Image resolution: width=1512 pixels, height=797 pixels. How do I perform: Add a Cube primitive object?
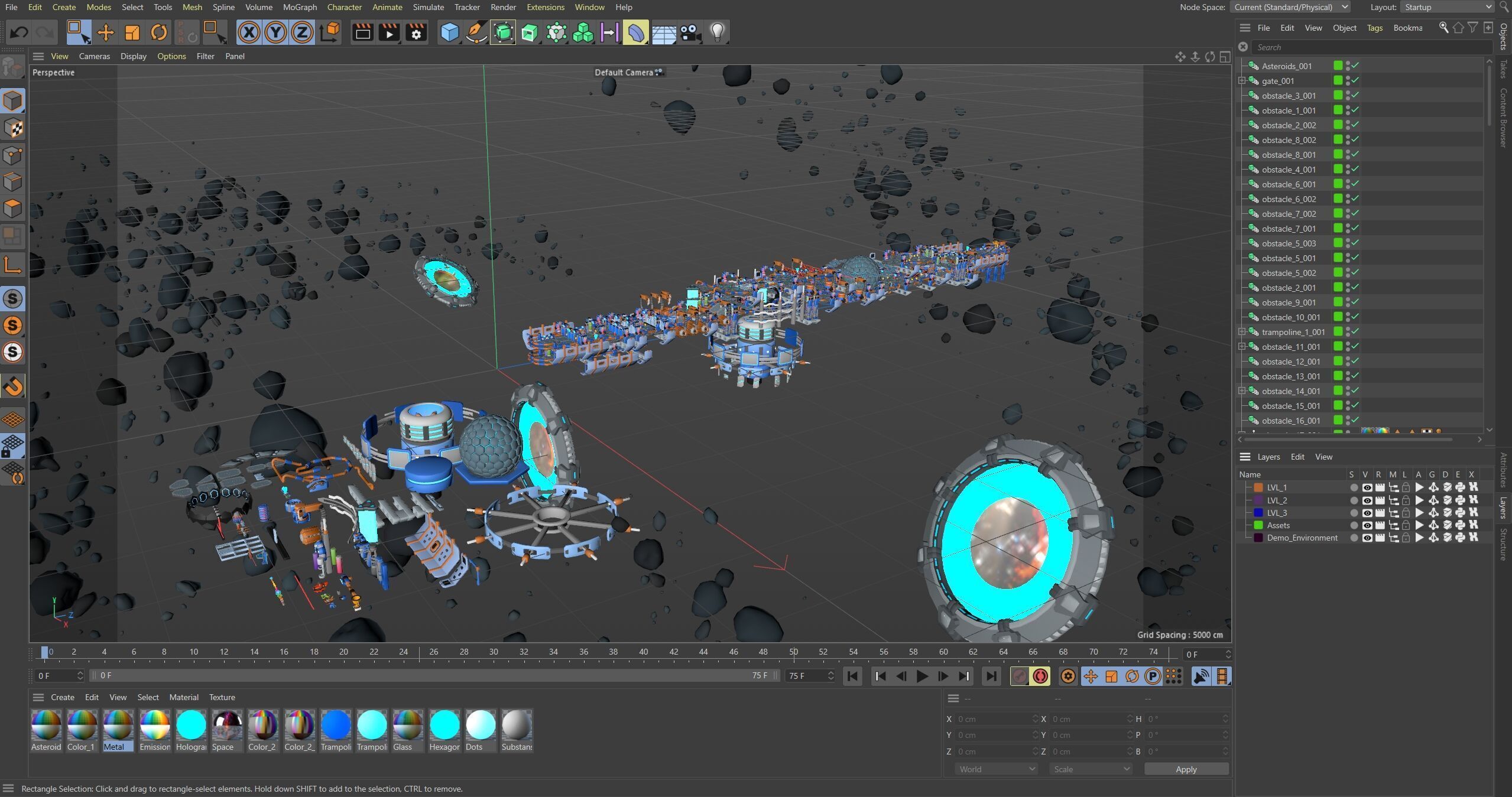(450, 32)
